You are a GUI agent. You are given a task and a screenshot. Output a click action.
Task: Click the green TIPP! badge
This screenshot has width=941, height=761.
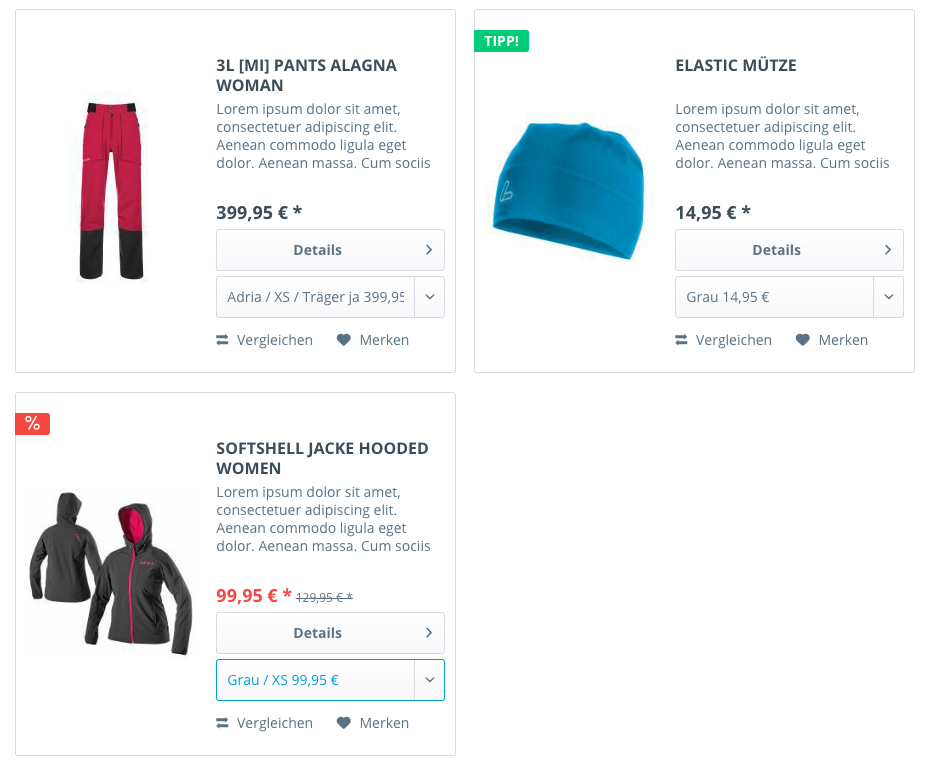coord(501,41)
